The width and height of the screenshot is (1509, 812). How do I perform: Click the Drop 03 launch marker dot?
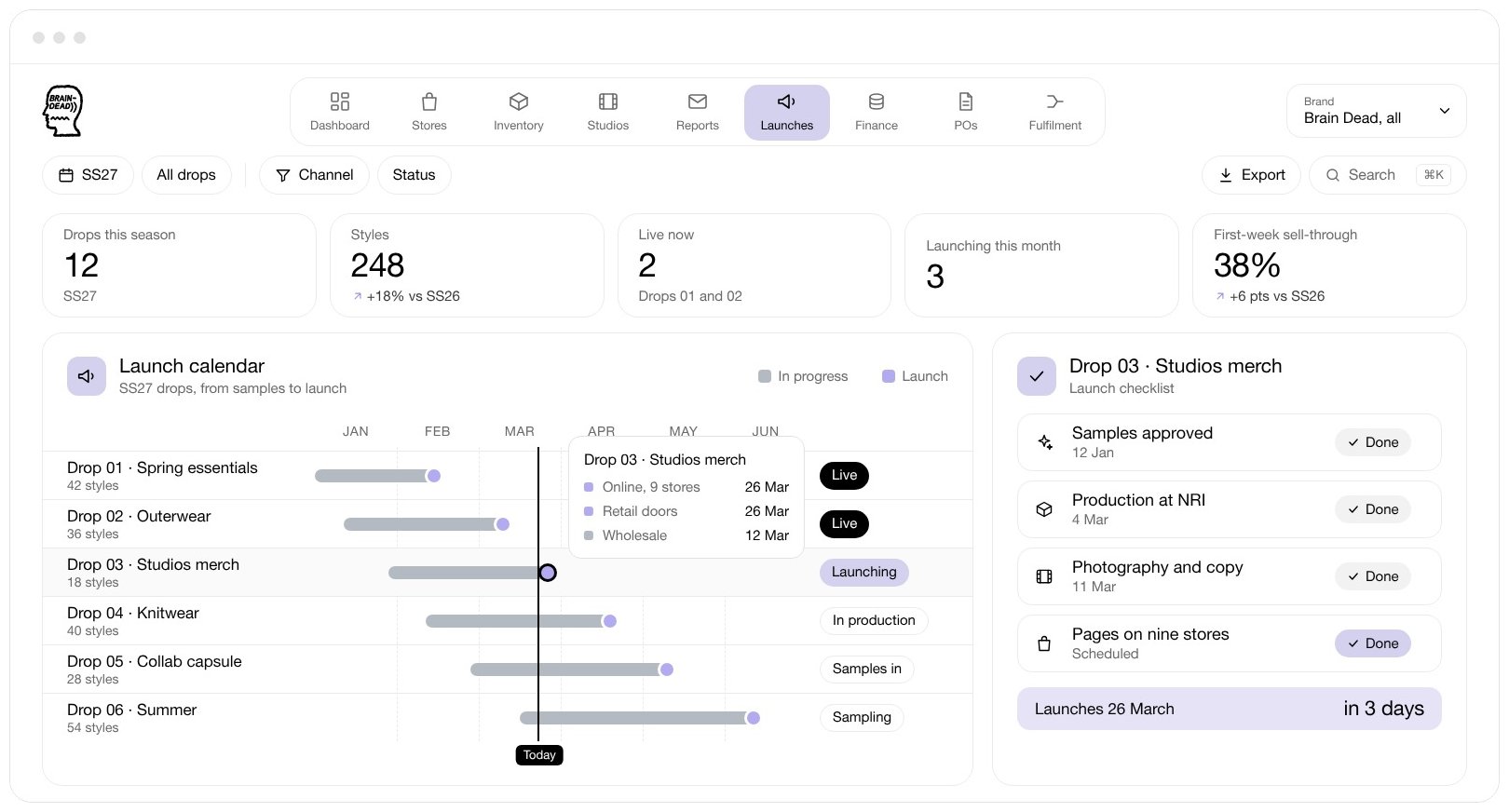(x=548, y=573)
